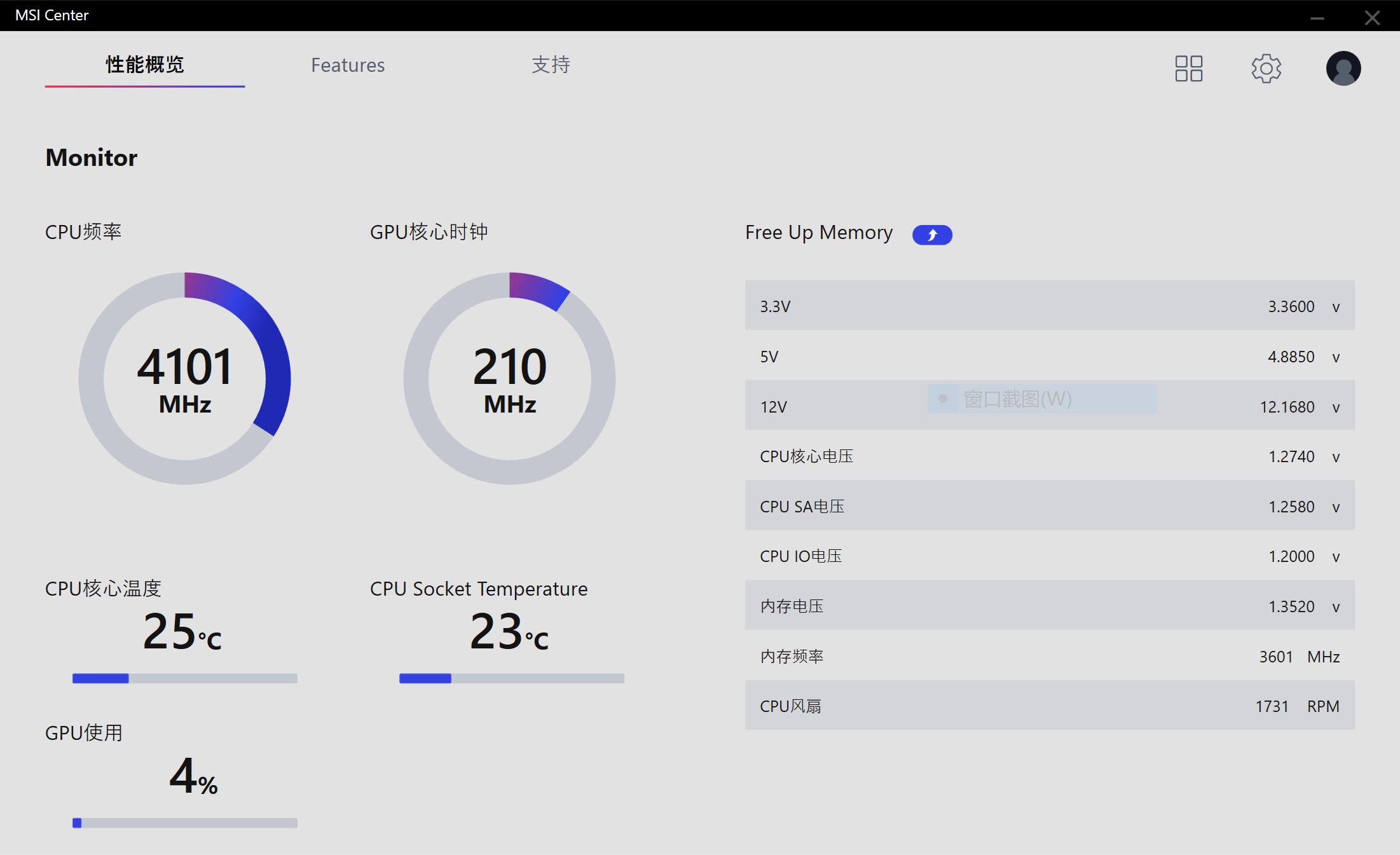Select the 性能概览 tab
This screenshot has width=1400, height=855.
point(144,65)
